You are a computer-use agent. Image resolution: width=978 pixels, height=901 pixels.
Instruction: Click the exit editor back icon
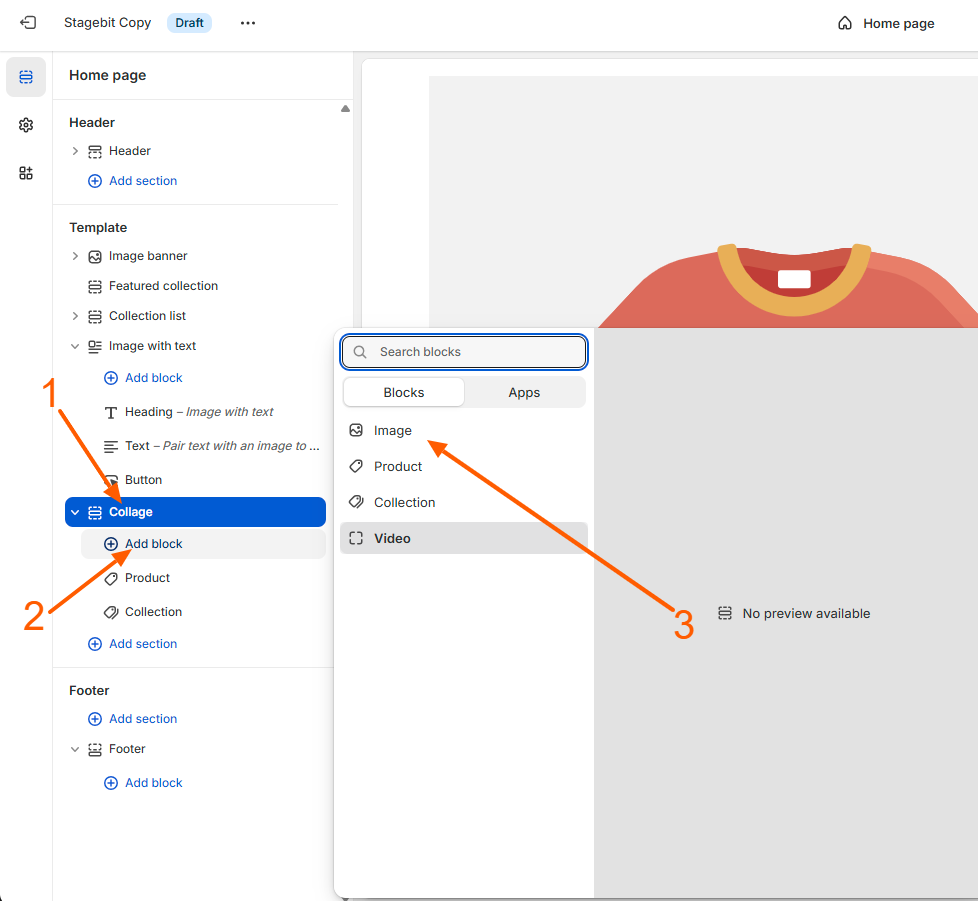tap(28, 23)
